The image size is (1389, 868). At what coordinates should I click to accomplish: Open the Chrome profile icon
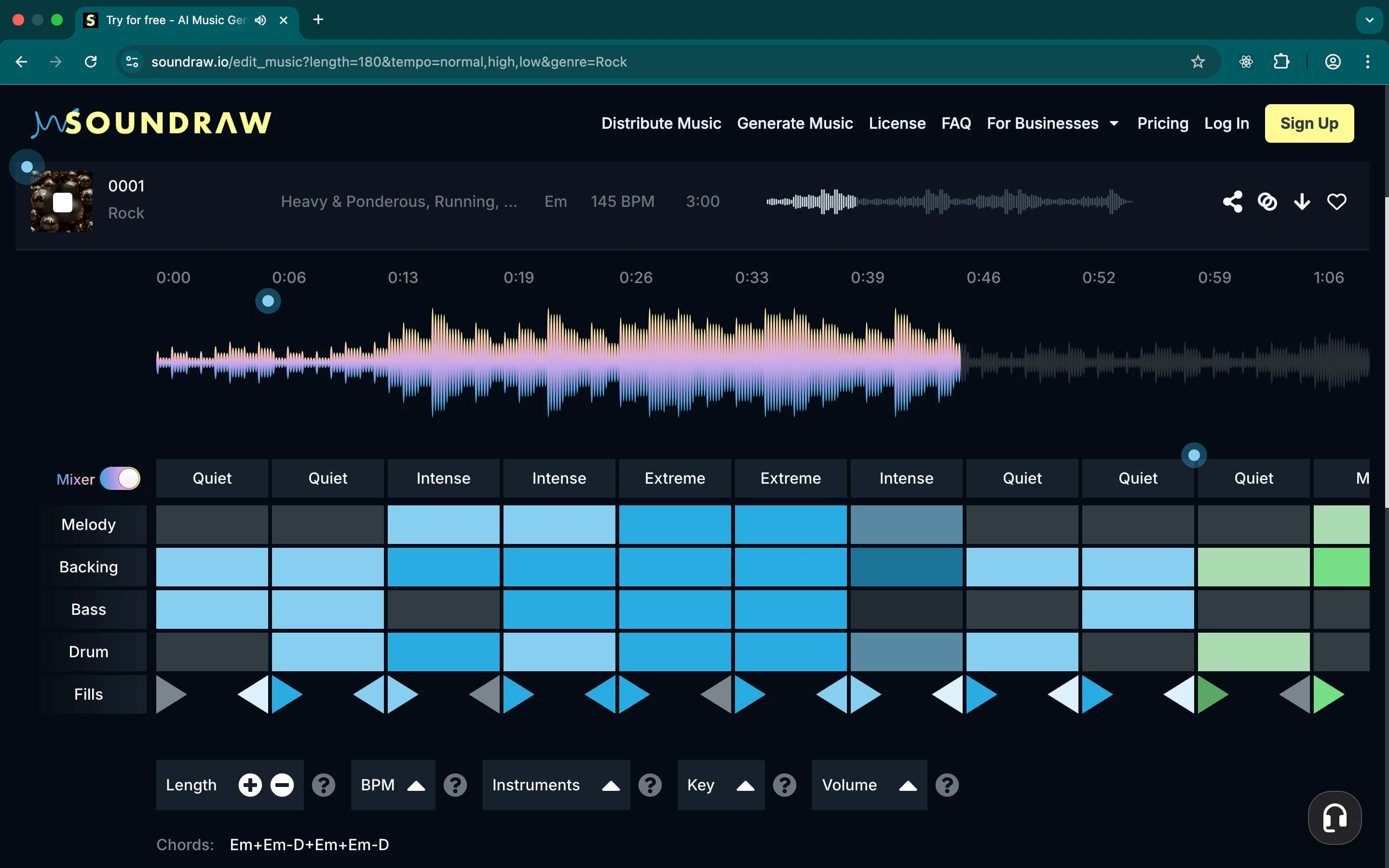(x=1333, y=61)
